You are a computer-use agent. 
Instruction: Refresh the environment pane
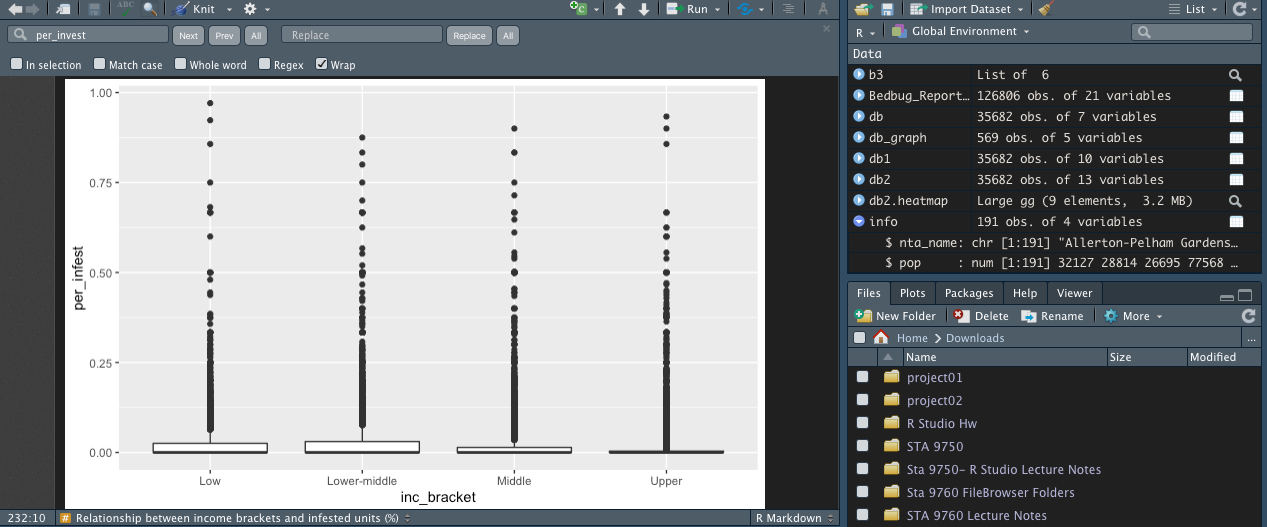[1241, 9]
